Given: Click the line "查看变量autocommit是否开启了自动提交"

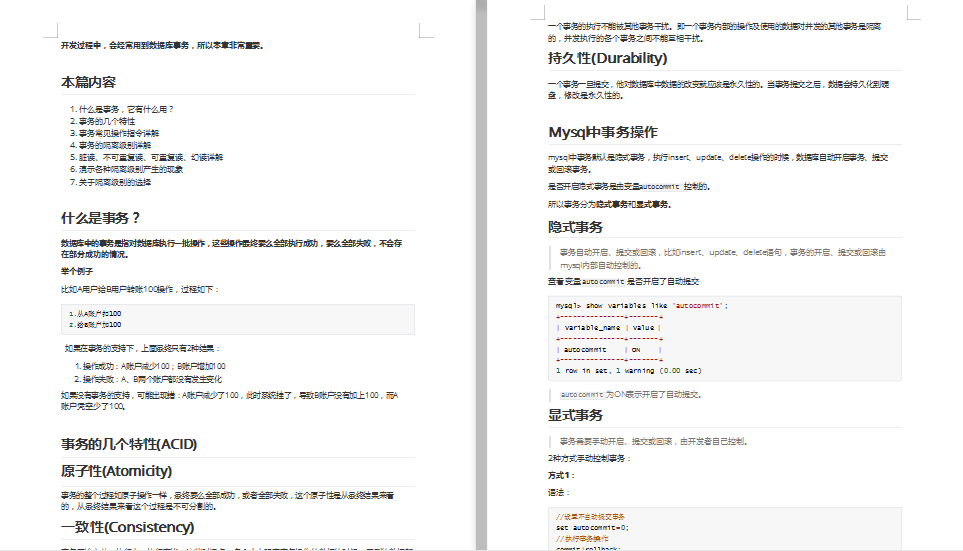Looking at the screenshot, I should (x=623, y=282).
